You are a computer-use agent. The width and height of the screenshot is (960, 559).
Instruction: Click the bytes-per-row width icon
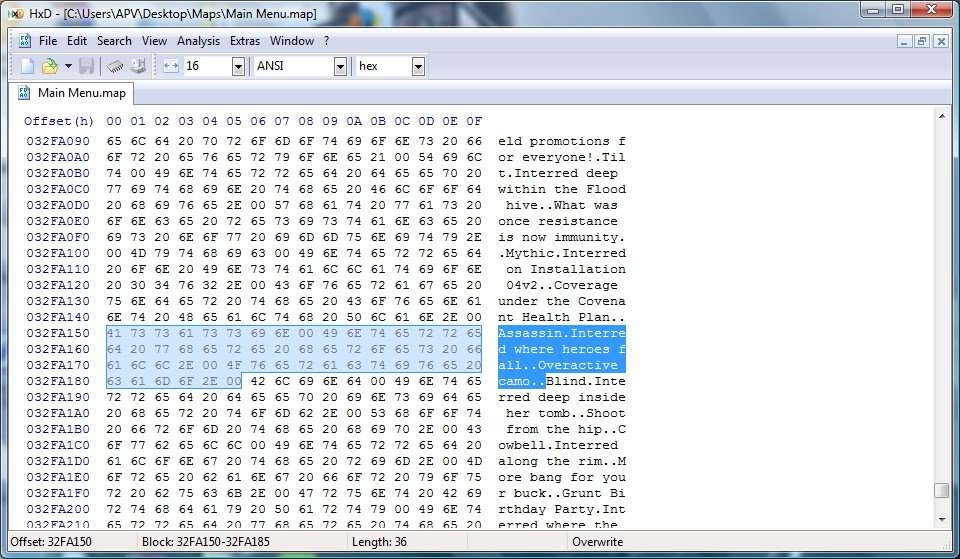(170, 66)
